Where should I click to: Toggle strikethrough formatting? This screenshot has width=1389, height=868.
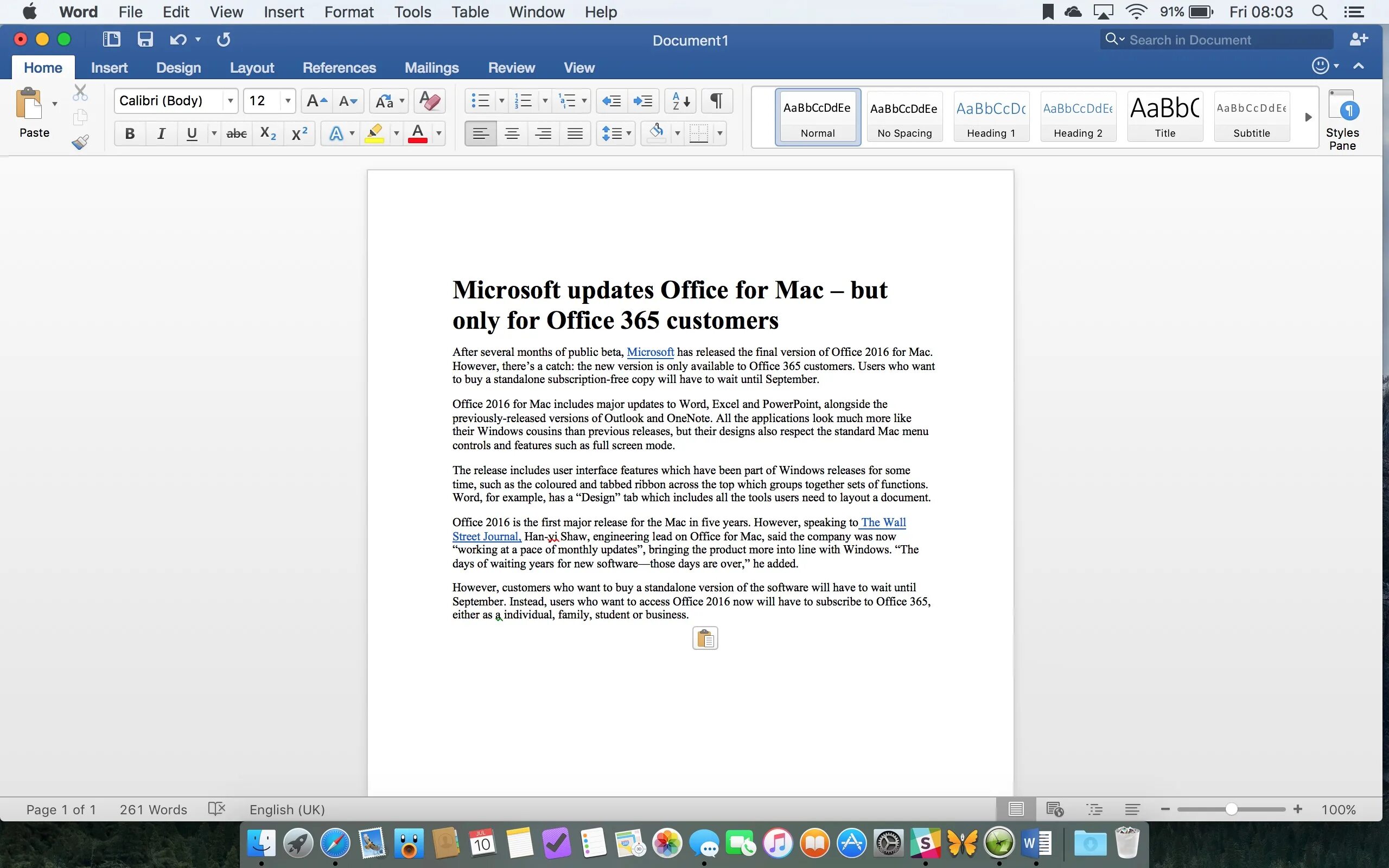click(237, 133)
